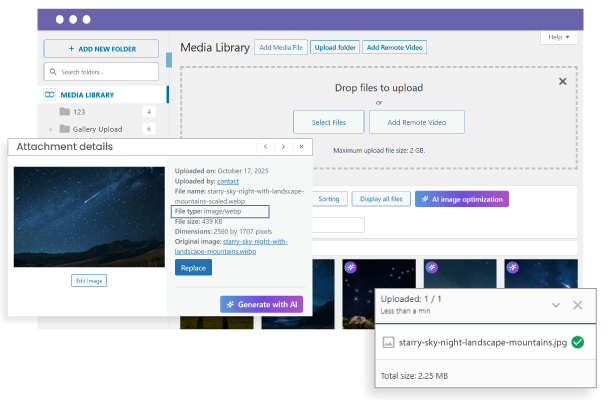This screenshot has height=400, width=612.
Task: Collapse the upload progress popup with chevron
Action: click(x=556, y=305)
